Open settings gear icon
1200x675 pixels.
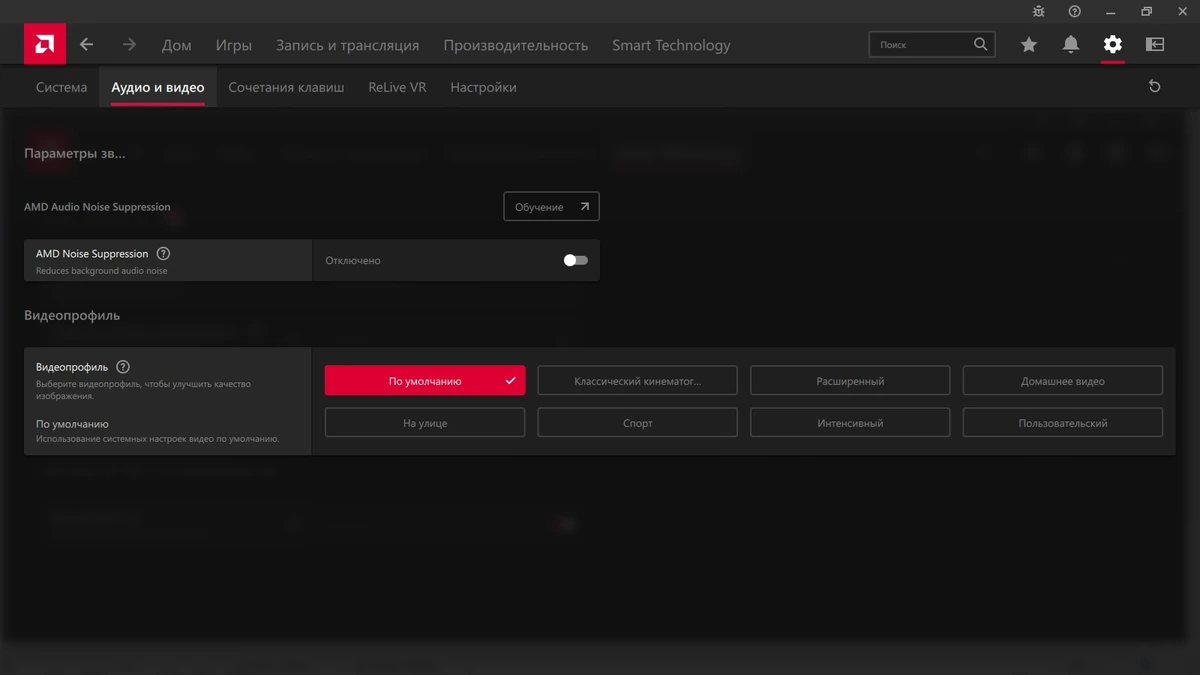click(1113, 45)
